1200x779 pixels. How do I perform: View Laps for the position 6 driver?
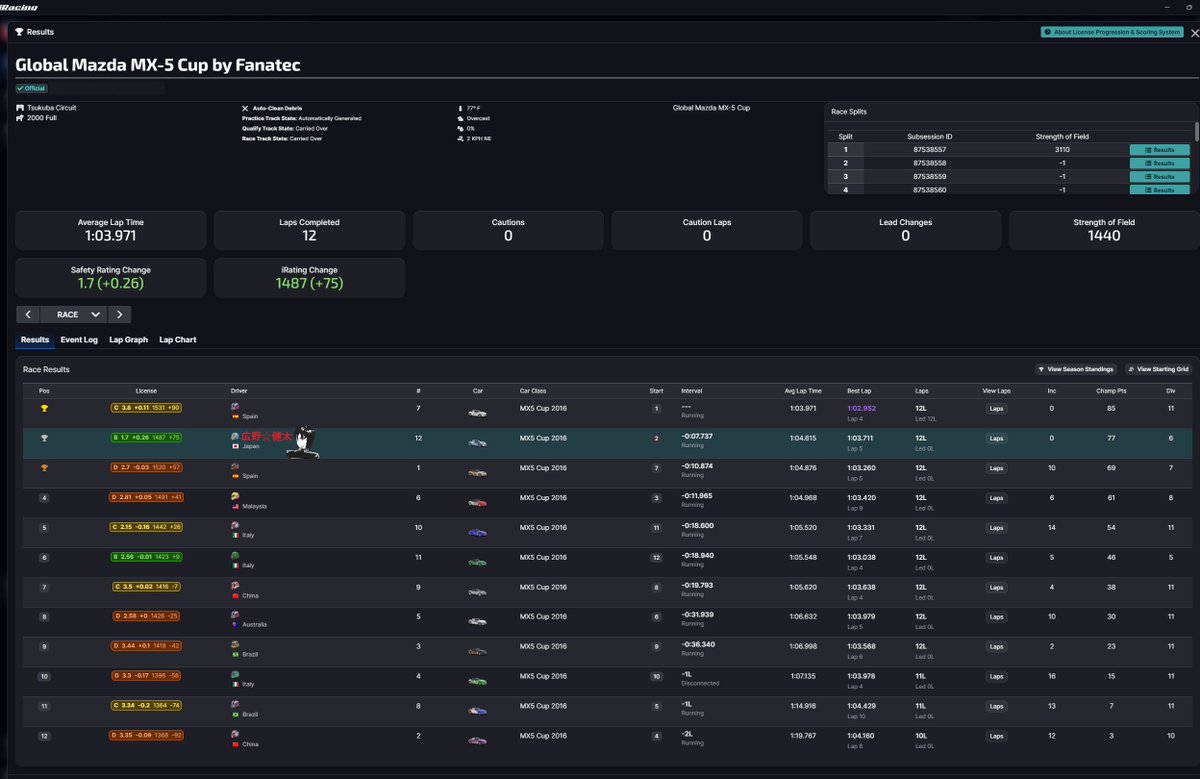(x=996, y=558)
